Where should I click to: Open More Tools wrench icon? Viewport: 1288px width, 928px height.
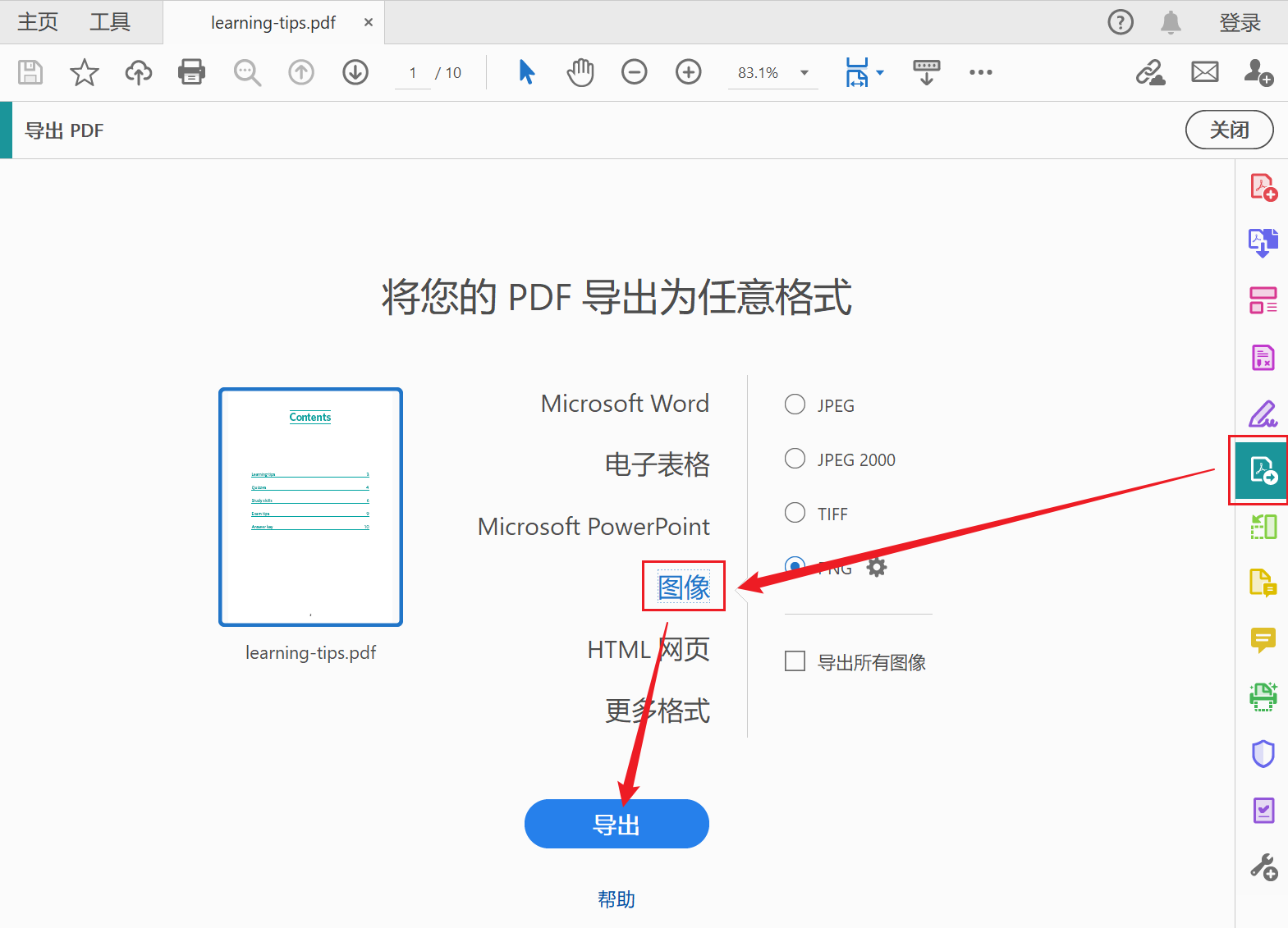(x=1263, y=866)
